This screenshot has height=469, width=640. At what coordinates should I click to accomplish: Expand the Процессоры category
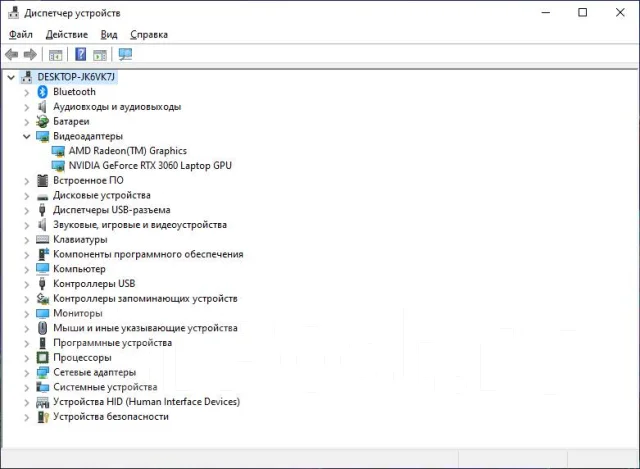(x=27, y=358)
